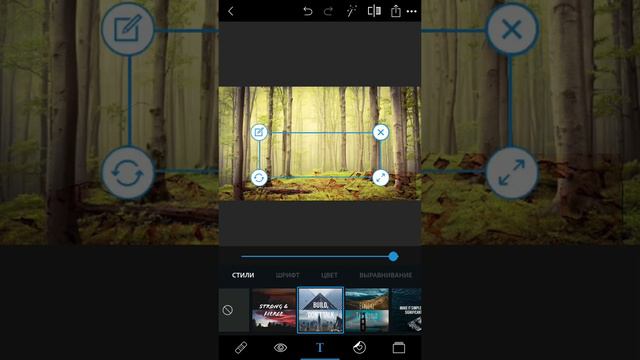
Task: Apply auto-enhance with the magic wand
Action: pos(351,11)
